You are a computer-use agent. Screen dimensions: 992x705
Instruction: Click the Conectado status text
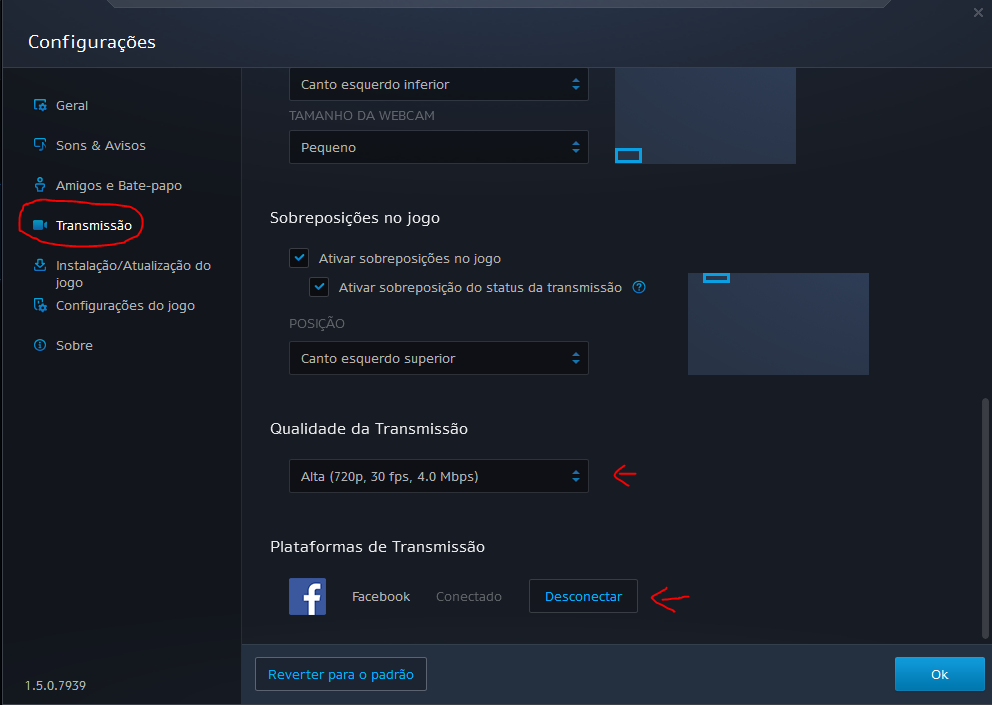pyautogui.click(x=469, y=596)
